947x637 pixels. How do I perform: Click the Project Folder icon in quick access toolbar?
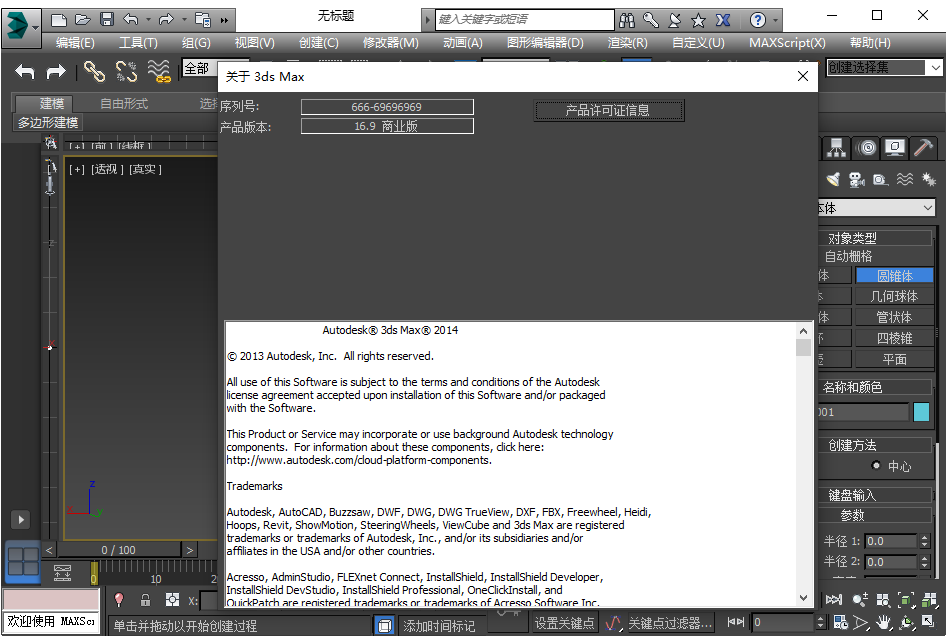202,20
